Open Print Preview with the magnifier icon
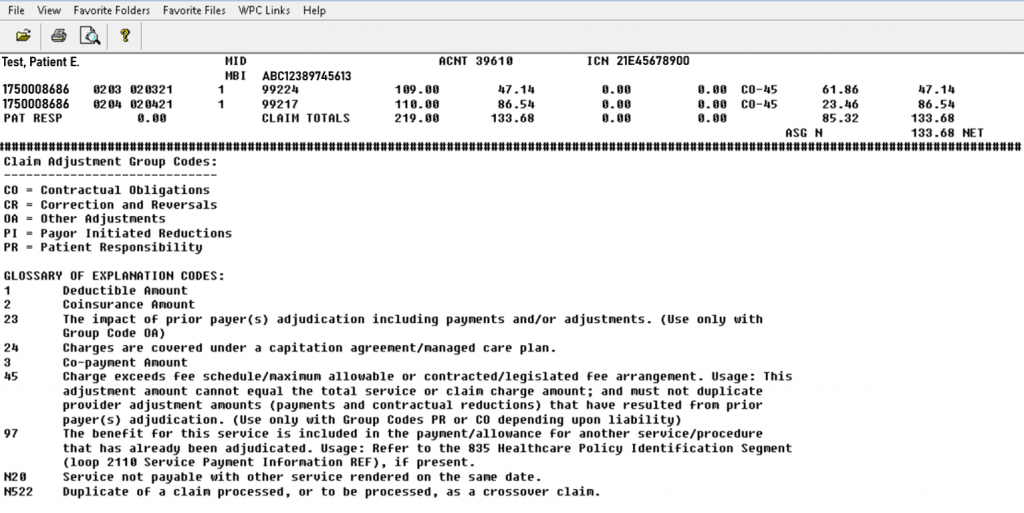Image resolution: width=1024 pixels, height=513 pixels. coord(90,36)
